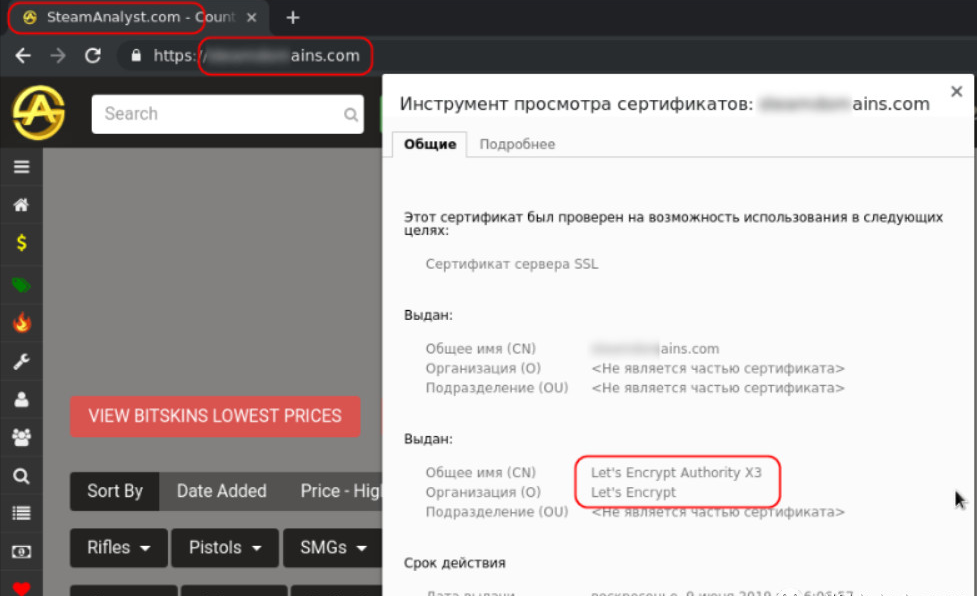The image size is (977, 596).
Task: Click the browser forward arrow
Action: pyautogui.click(x=58, y=56)
